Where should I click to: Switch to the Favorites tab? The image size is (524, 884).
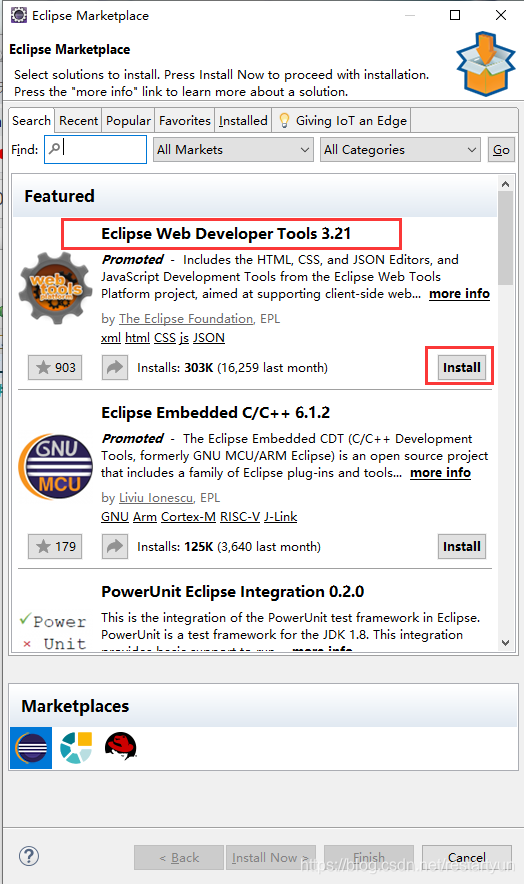[184, 121]
